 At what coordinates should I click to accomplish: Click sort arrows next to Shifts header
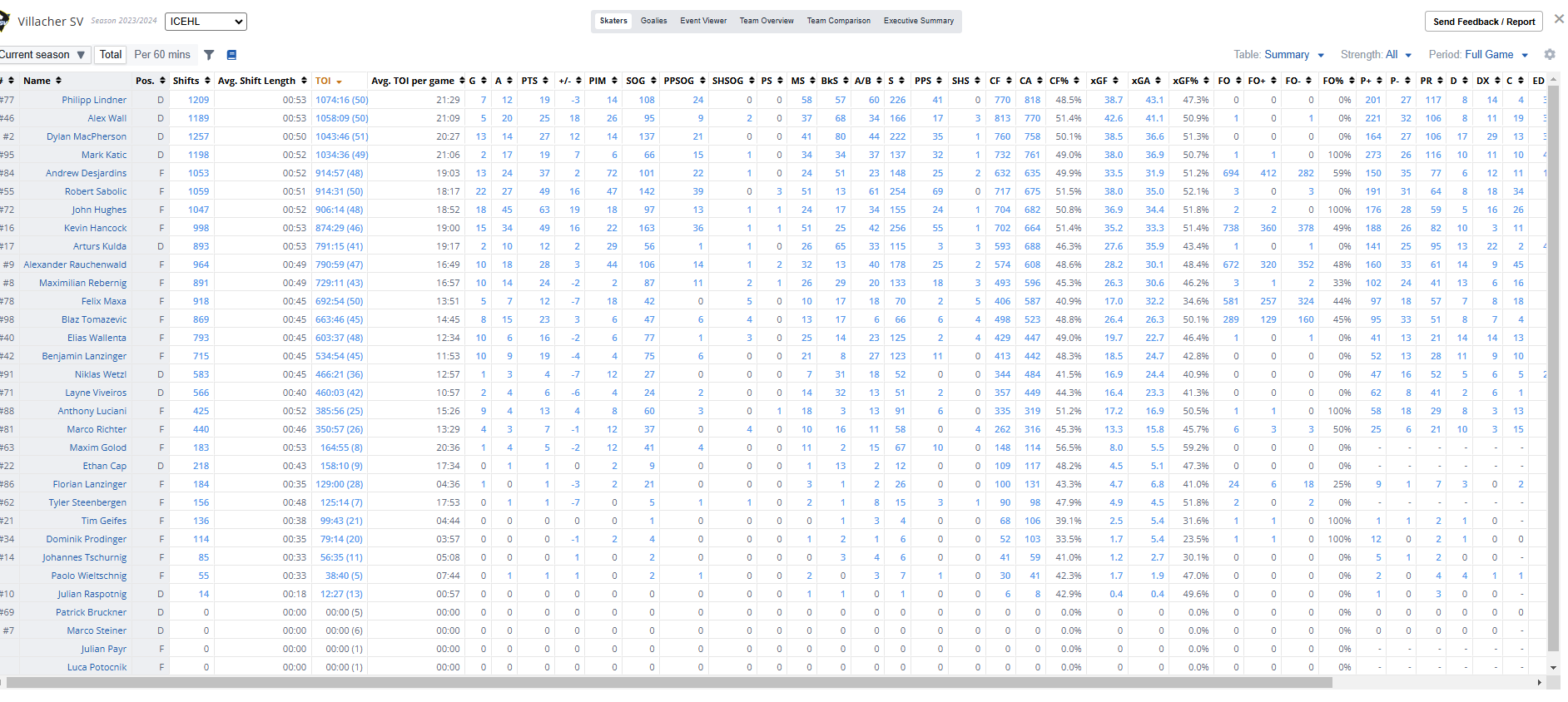coord(207,81)
